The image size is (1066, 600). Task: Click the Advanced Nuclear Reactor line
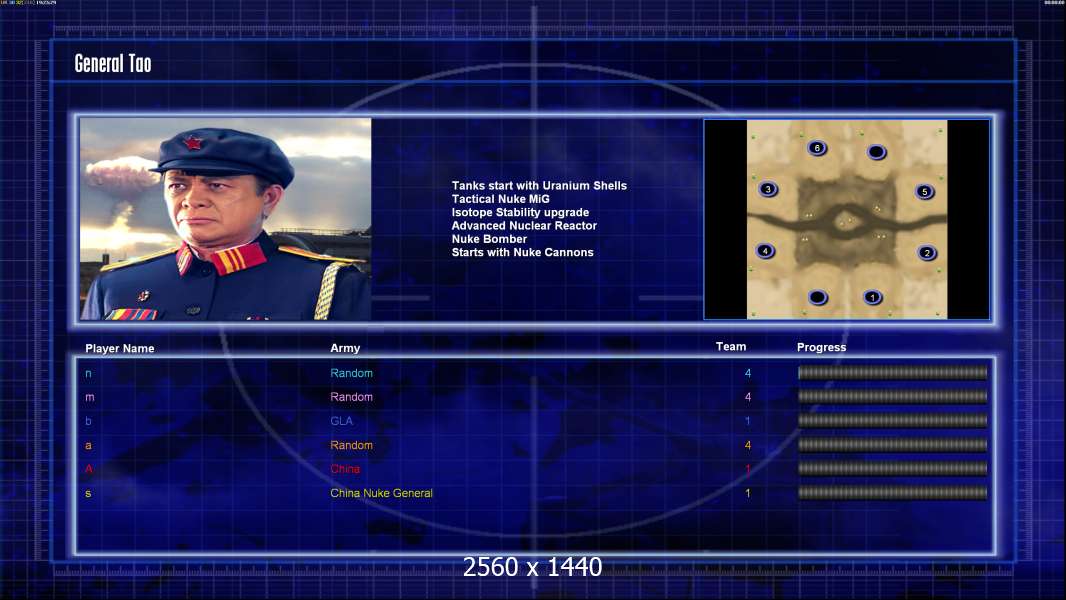point(524,226)
